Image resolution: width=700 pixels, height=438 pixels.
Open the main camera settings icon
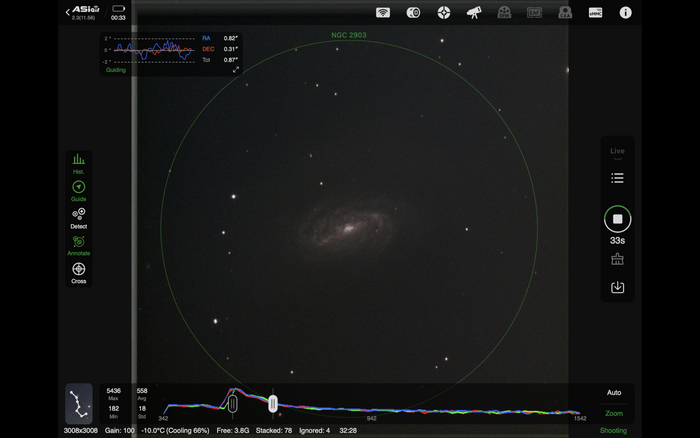[413, 13]
